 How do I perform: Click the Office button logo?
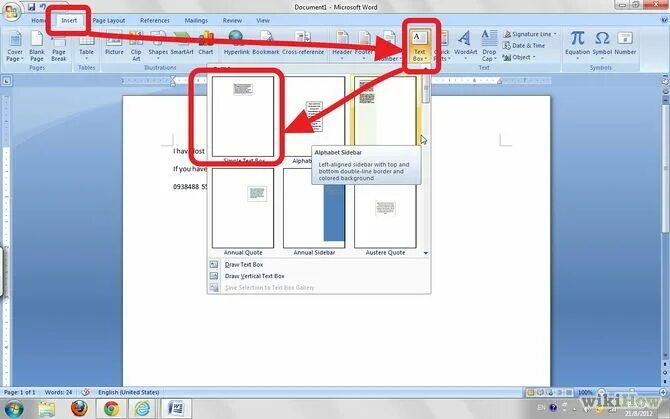tap(12, 12)
